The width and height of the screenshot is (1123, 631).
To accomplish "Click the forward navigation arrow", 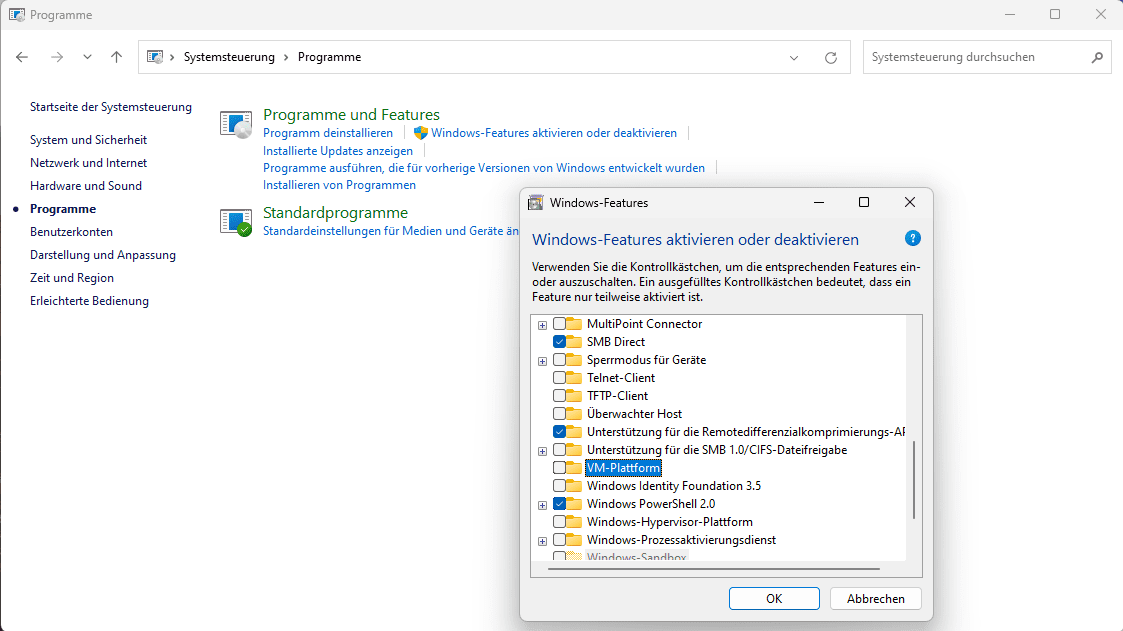I will point(57,57).
